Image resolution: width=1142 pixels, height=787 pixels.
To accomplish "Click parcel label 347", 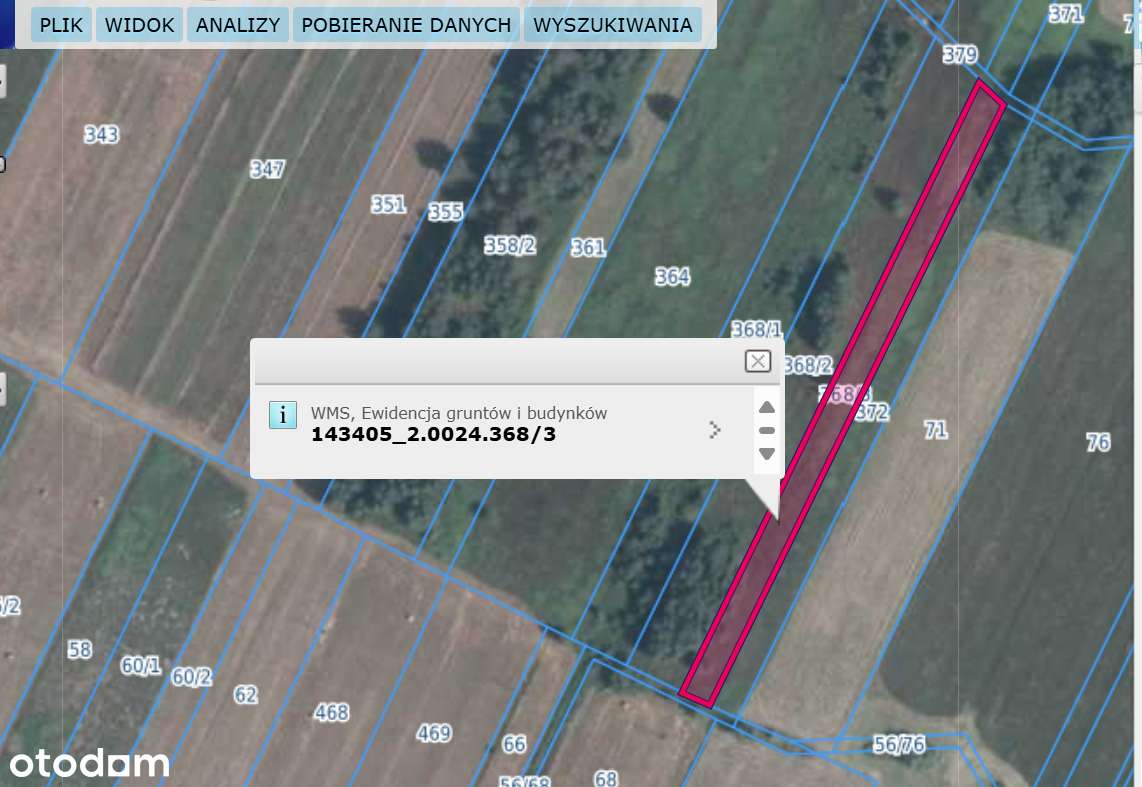I will click(267, 169).
